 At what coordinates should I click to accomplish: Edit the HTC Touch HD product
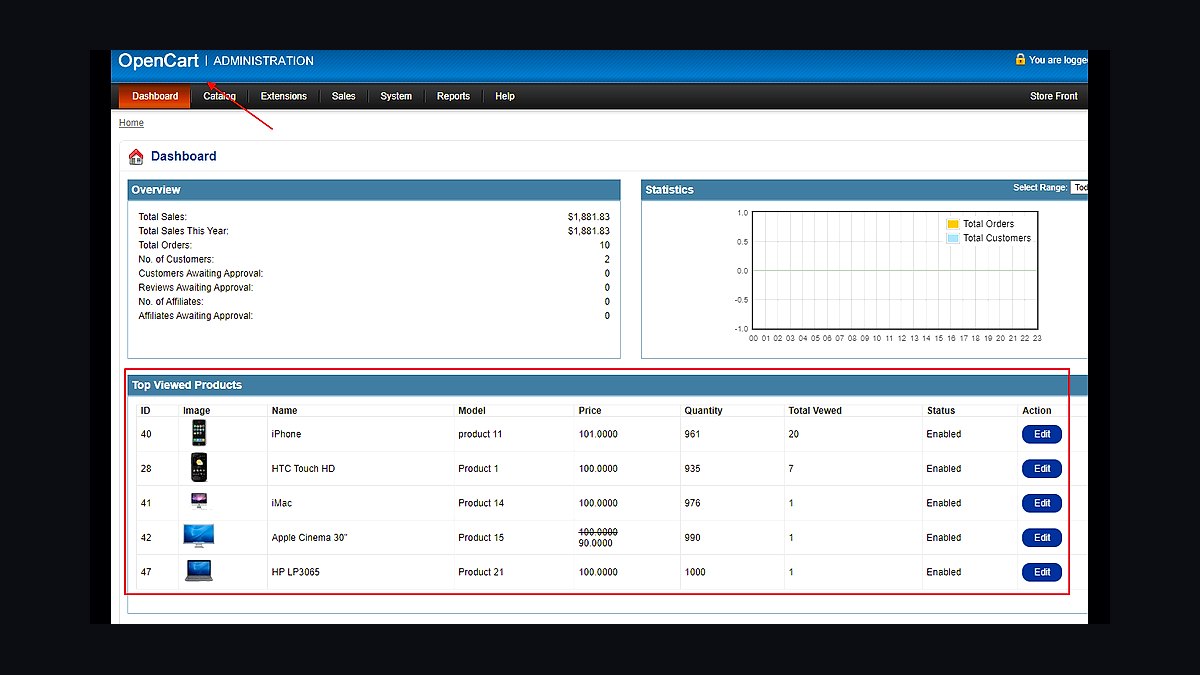[x=1042, y=469]
